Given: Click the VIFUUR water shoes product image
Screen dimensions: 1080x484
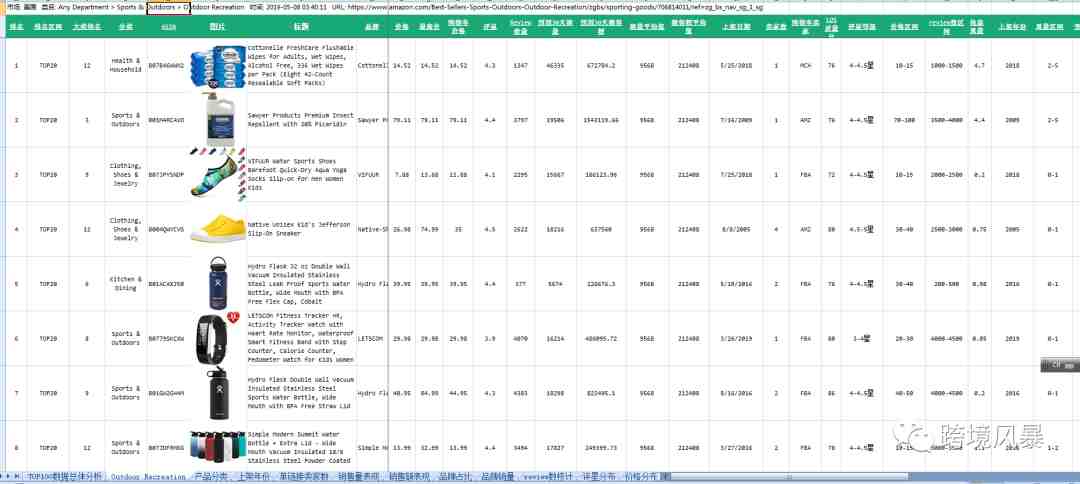Looking at the screenshot, I should pyautogui.click(x=218, y=174).
